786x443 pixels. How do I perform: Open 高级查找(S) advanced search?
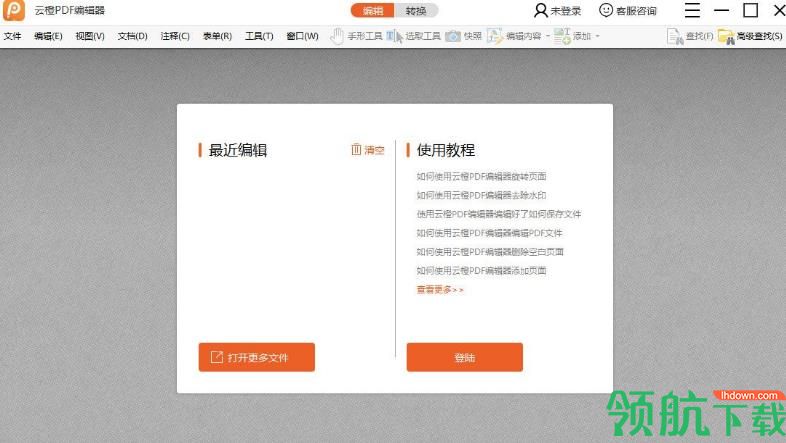click(x=750, y=36)
